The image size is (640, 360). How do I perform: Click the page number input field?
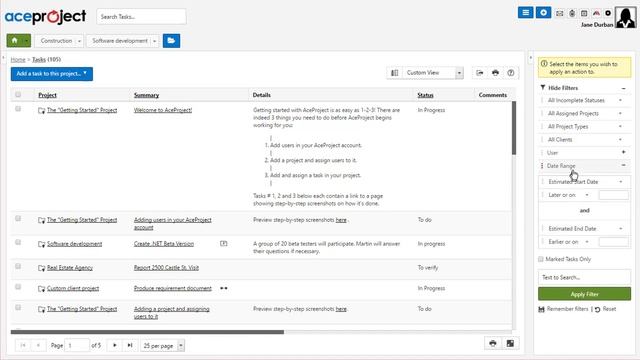[x=77, y=345]
